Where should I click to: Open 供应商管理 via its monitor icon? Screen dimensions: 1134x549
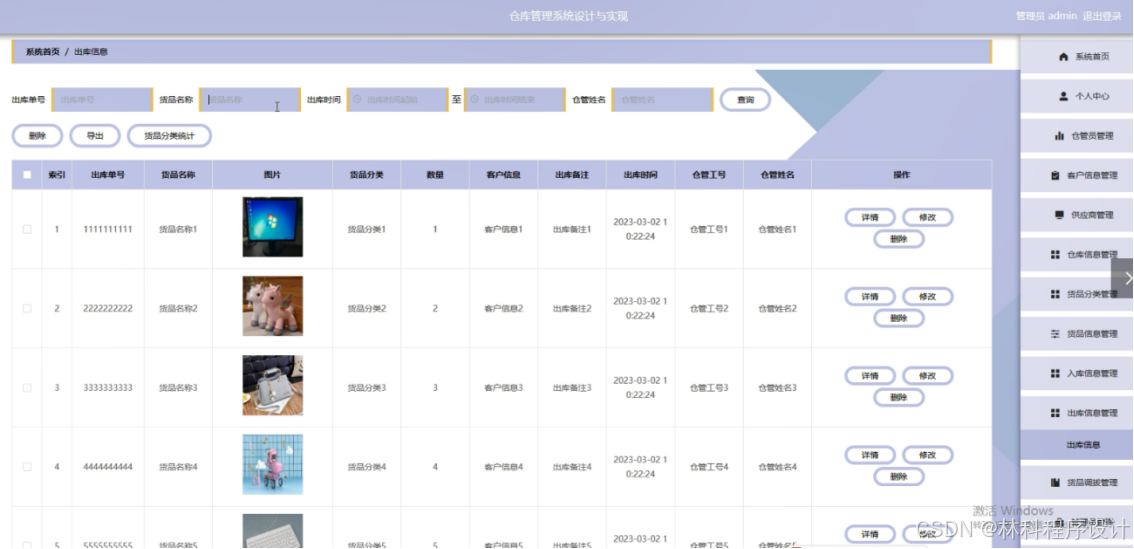point(1060,215)
